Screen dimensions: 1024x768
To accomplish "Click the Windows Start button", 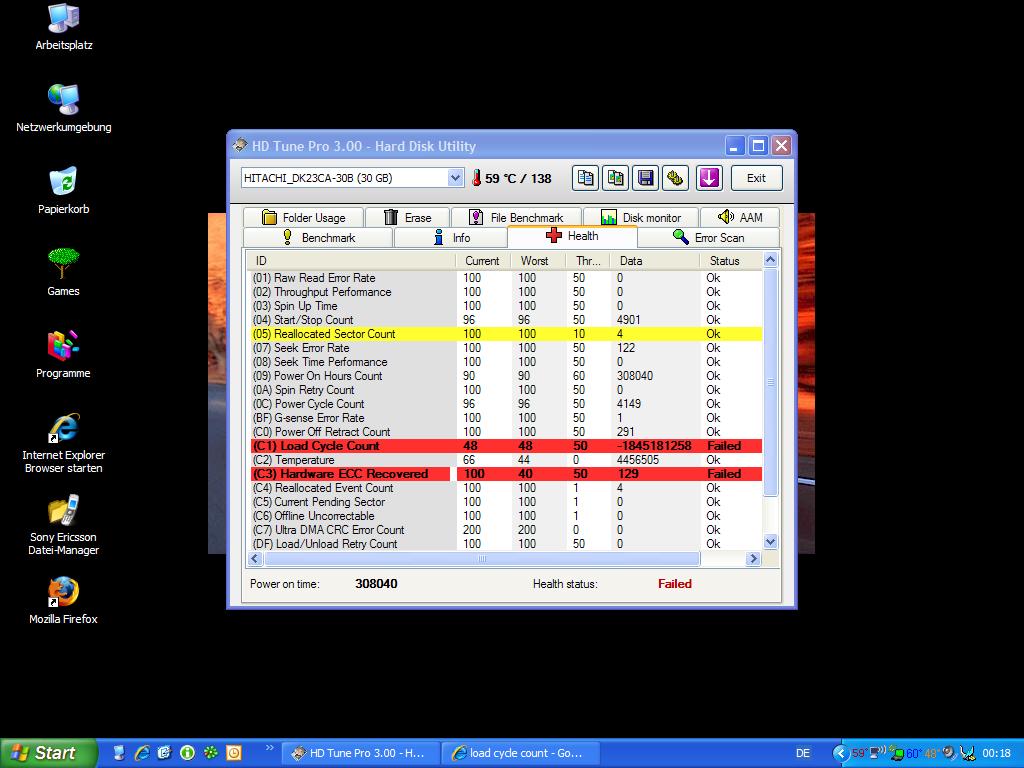I will (x=49, y=753).
